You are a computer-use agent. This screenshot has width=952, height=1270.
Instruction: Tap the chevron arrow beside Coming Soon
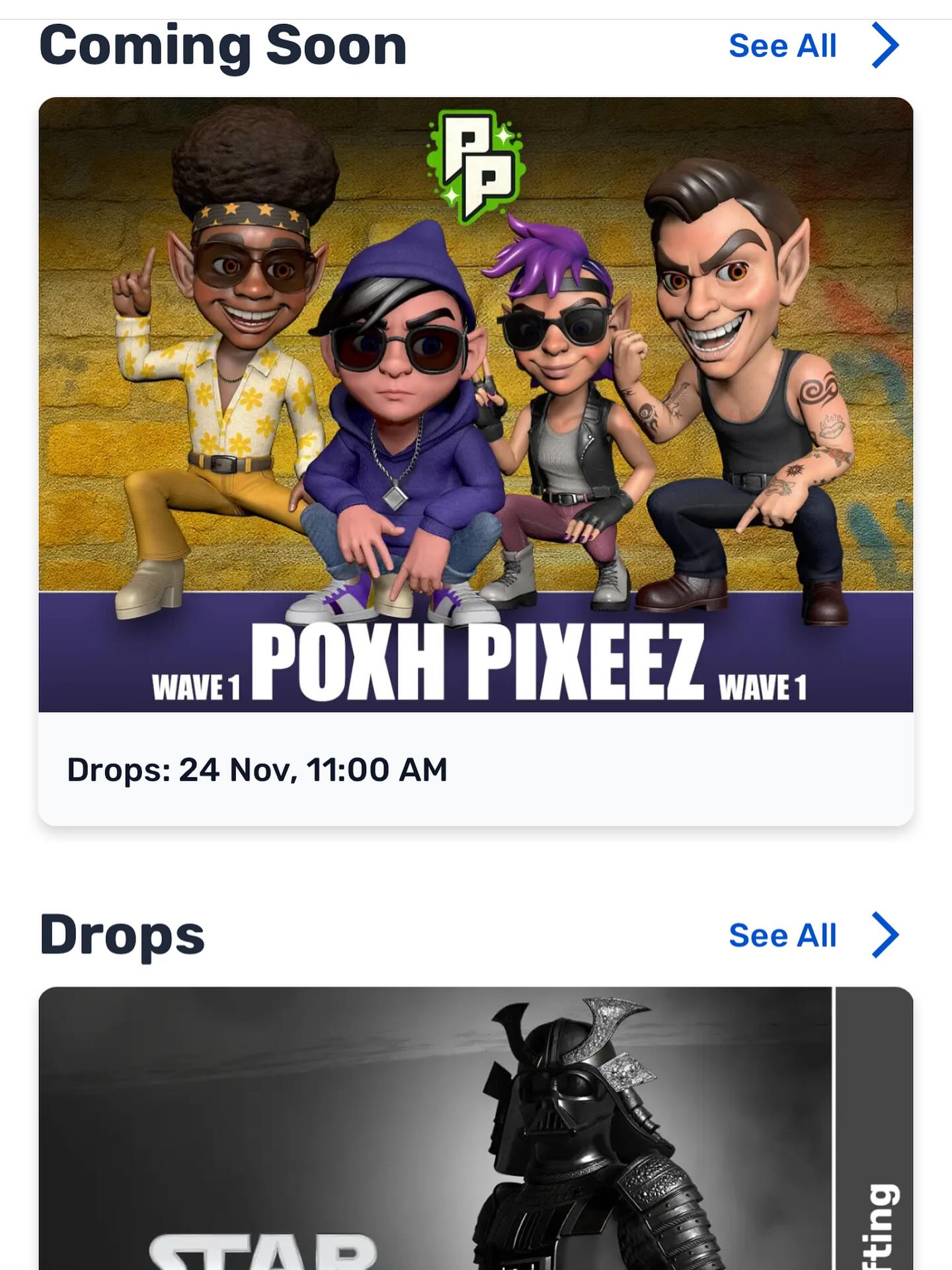click(885, 46)
